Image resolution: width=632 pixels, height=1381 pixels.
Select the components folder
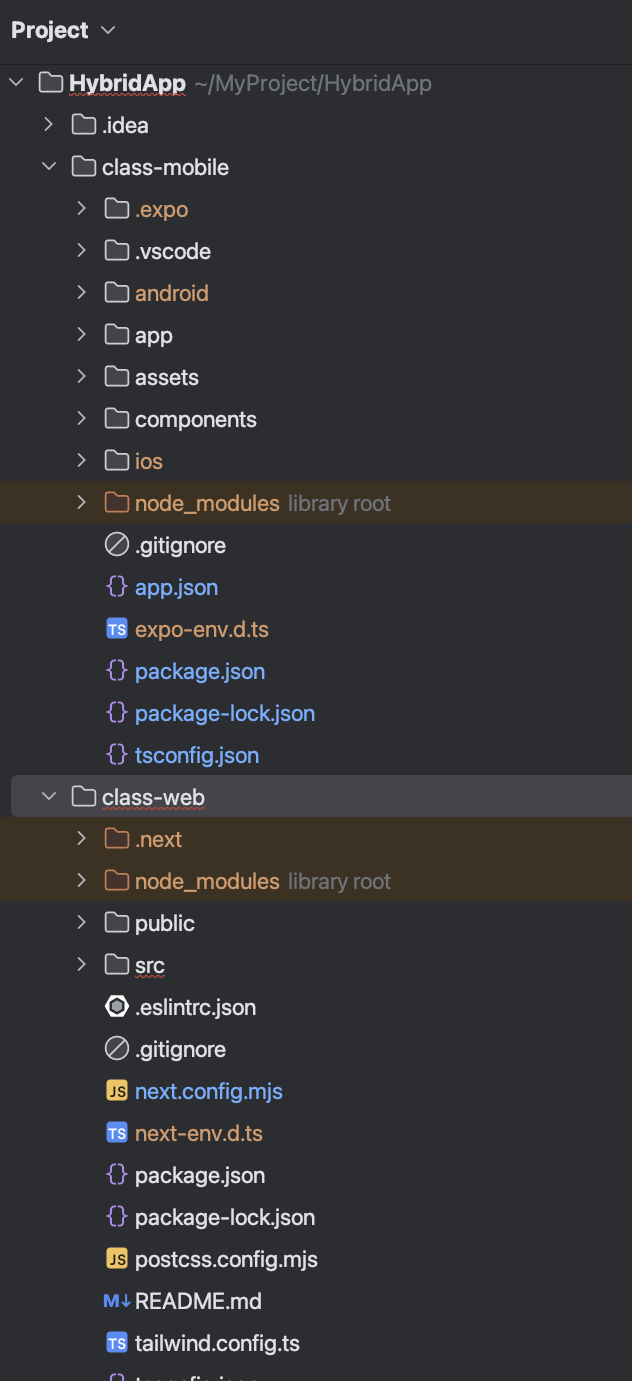195,419
